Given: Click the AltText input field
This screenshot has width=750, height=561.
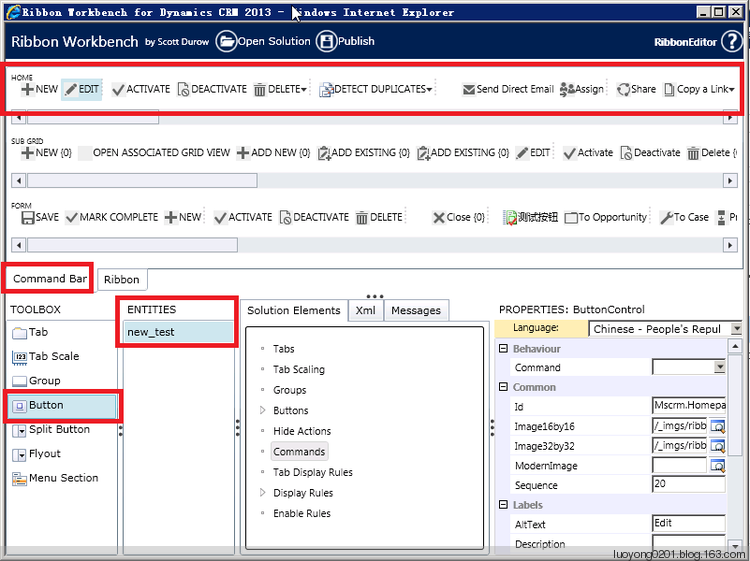Looking at the screenshot, I should [689, 524].
